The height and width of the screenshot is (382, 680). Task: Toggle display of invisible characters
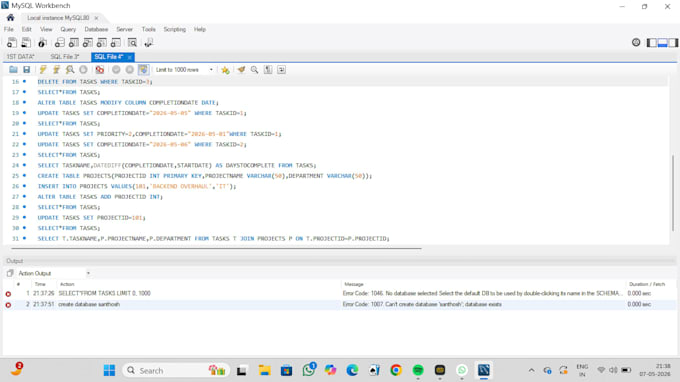[x=268, y=69]
